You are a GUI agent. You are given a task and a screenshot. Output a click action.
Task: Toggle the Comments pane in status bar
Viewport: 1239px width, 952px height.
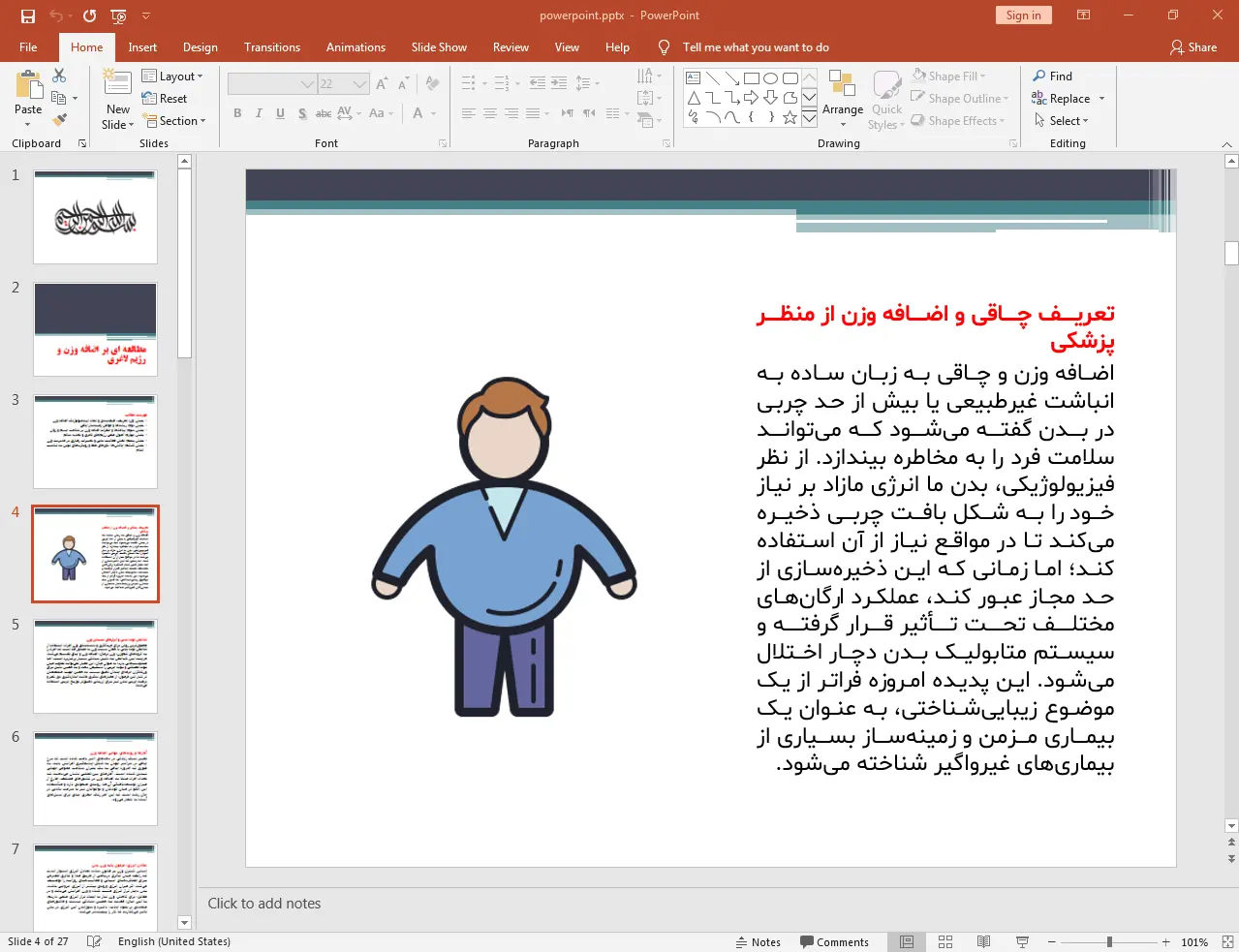(x=834, y=941)
